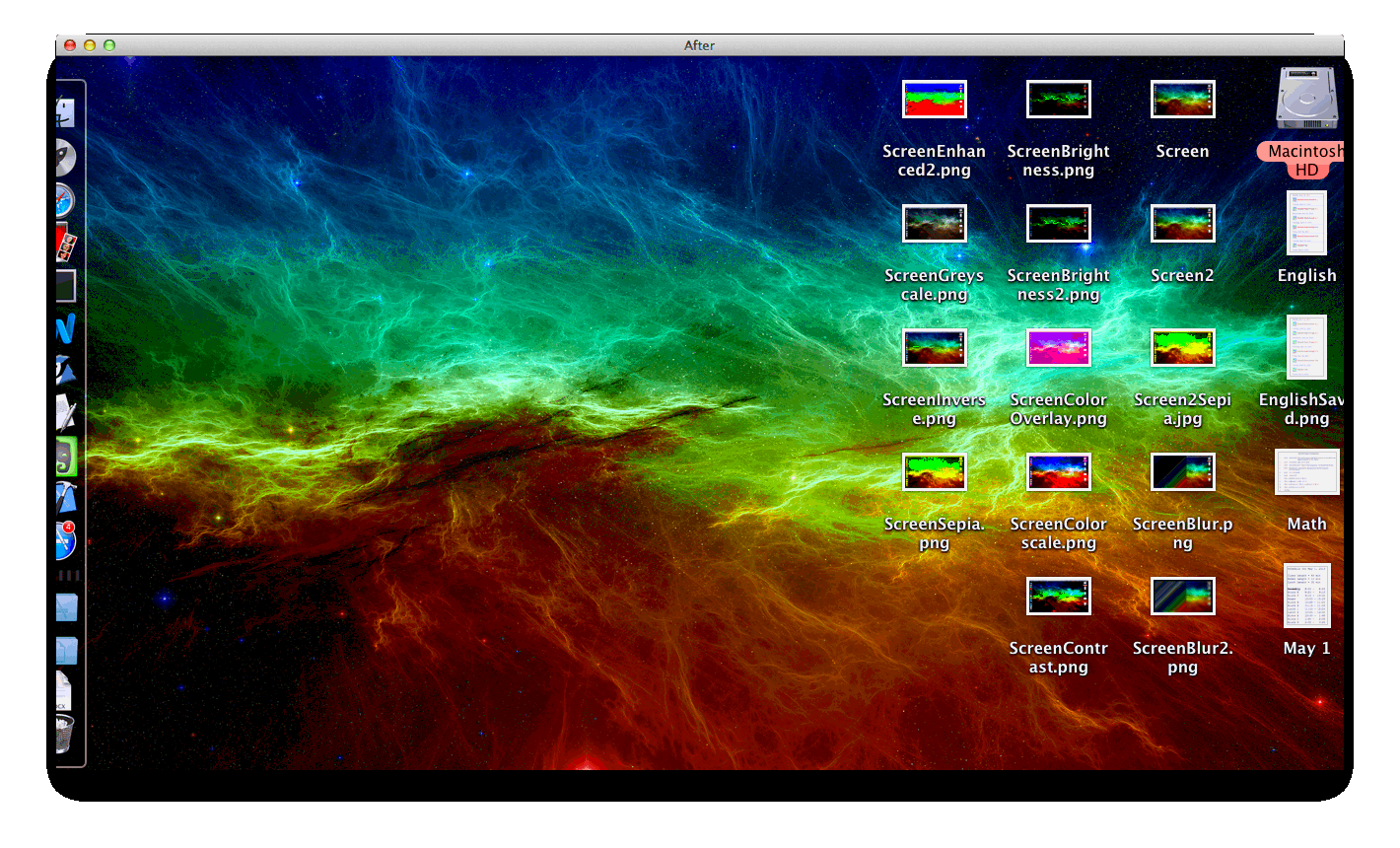Open Safari compass icon in the dock
1400x848 pixels.
[x=65, y=200]
